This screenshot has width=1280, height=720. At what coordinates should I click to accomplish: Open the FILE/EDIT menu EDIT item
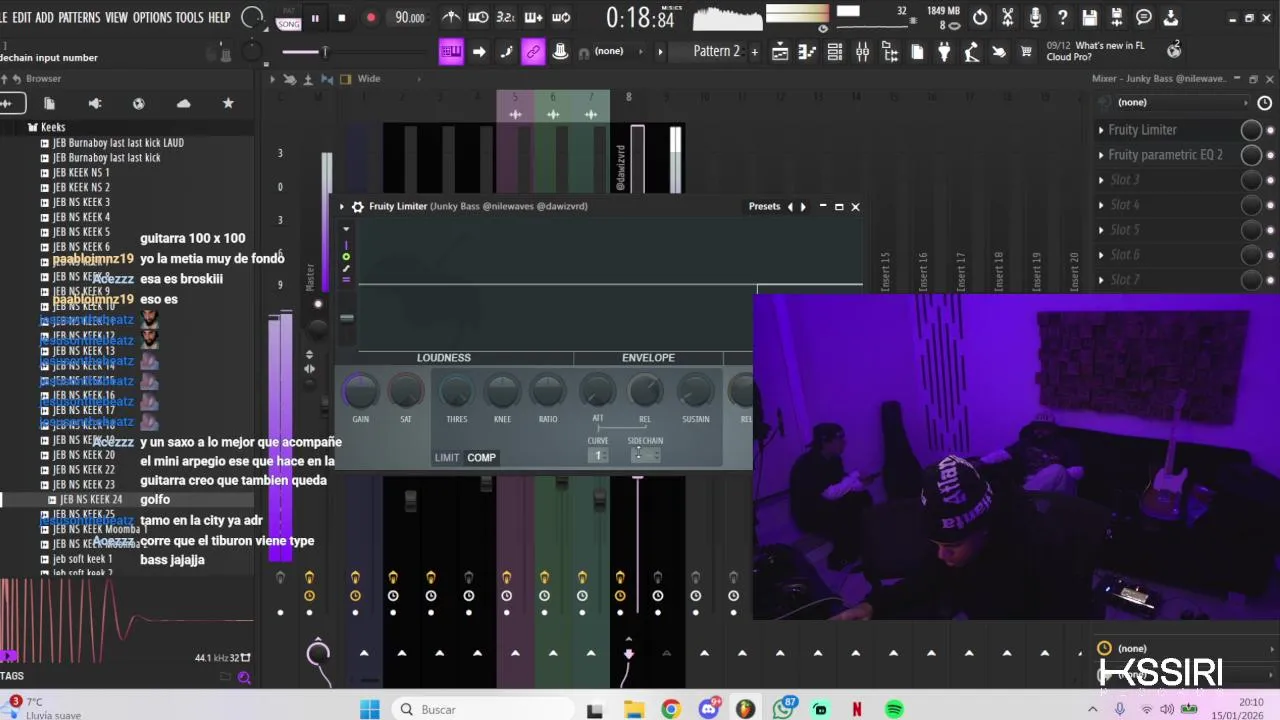(x=20, y=17)
